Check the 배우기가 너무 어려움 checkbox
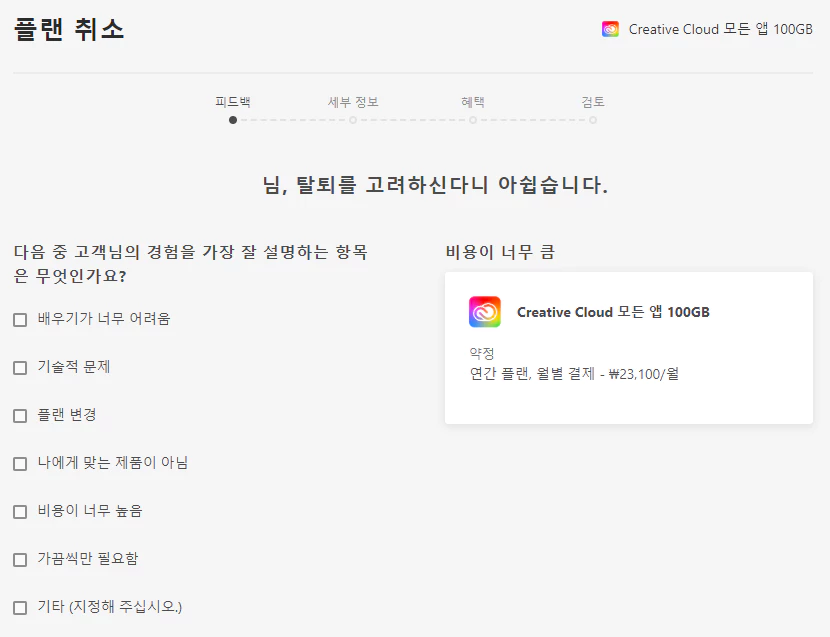This screenshot has height=637, width=830. point(20,320)
